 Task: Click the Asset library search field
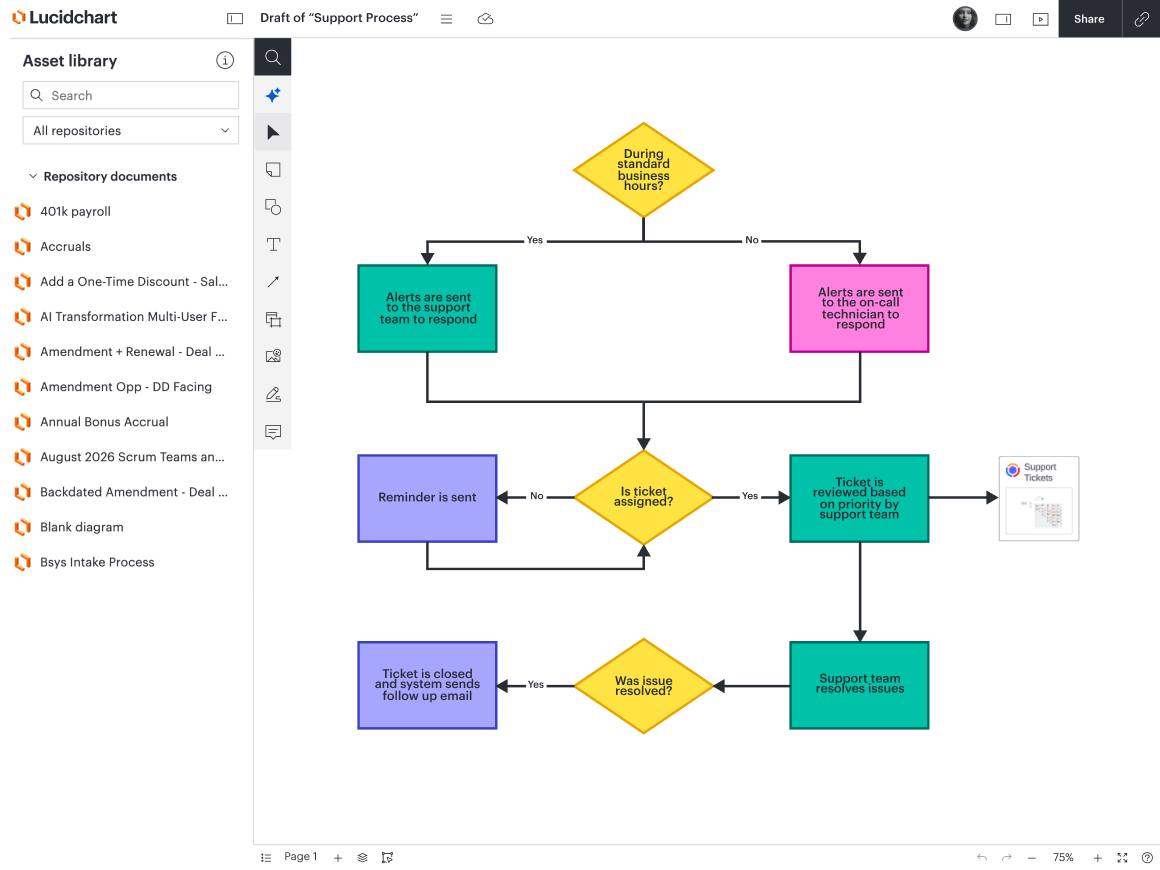(x=130, y=95)
